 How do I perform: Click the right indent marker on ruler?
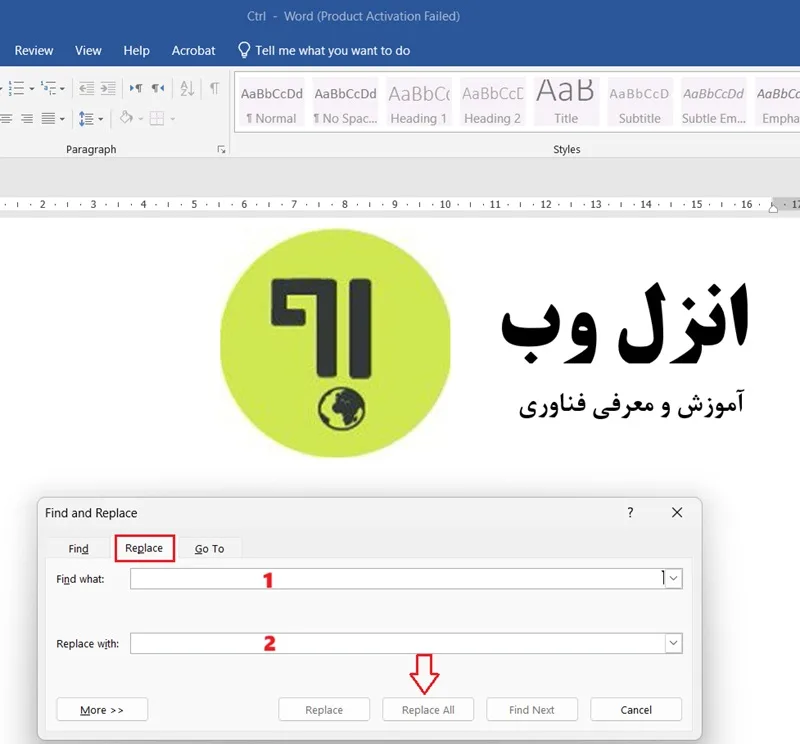(773, 207)
